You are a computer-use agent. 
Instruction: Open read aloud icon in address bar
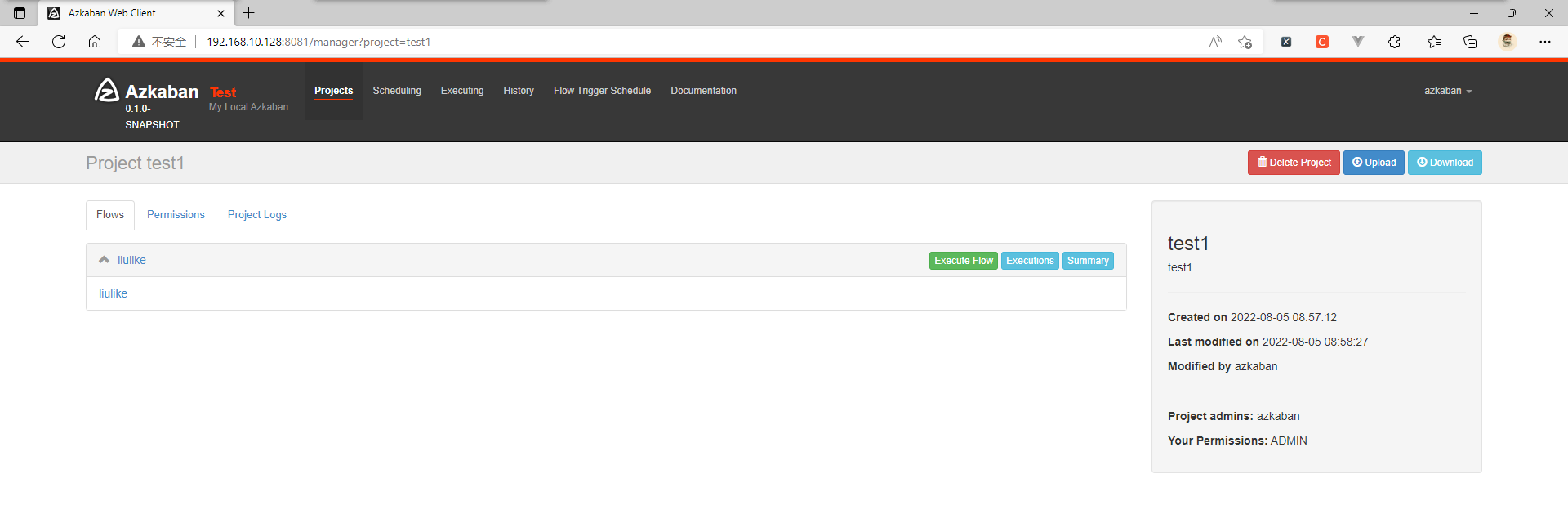coord(1215,42)
